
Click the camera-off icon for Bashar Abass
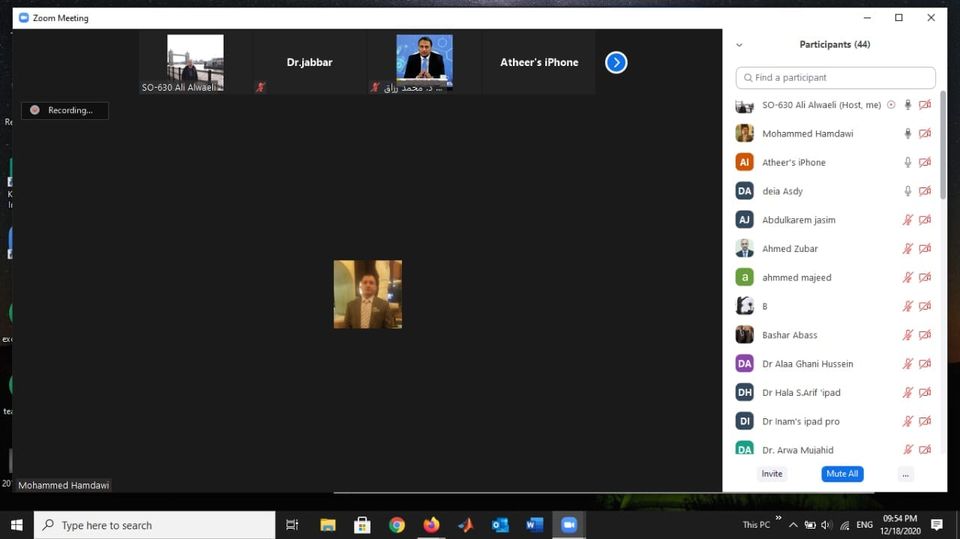[x=925, y=335]
